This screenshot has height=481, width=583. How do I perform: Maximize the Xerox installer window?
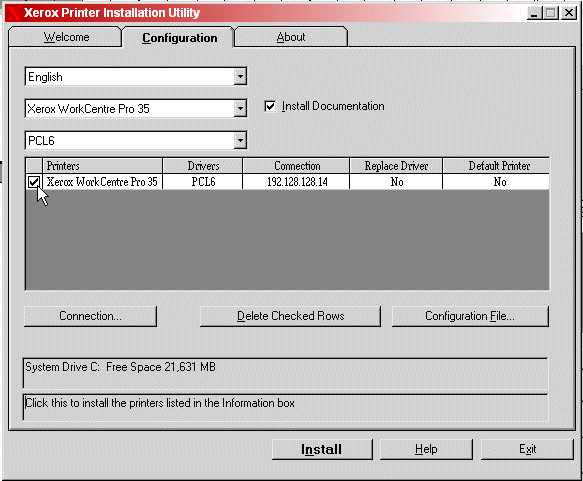551,13
